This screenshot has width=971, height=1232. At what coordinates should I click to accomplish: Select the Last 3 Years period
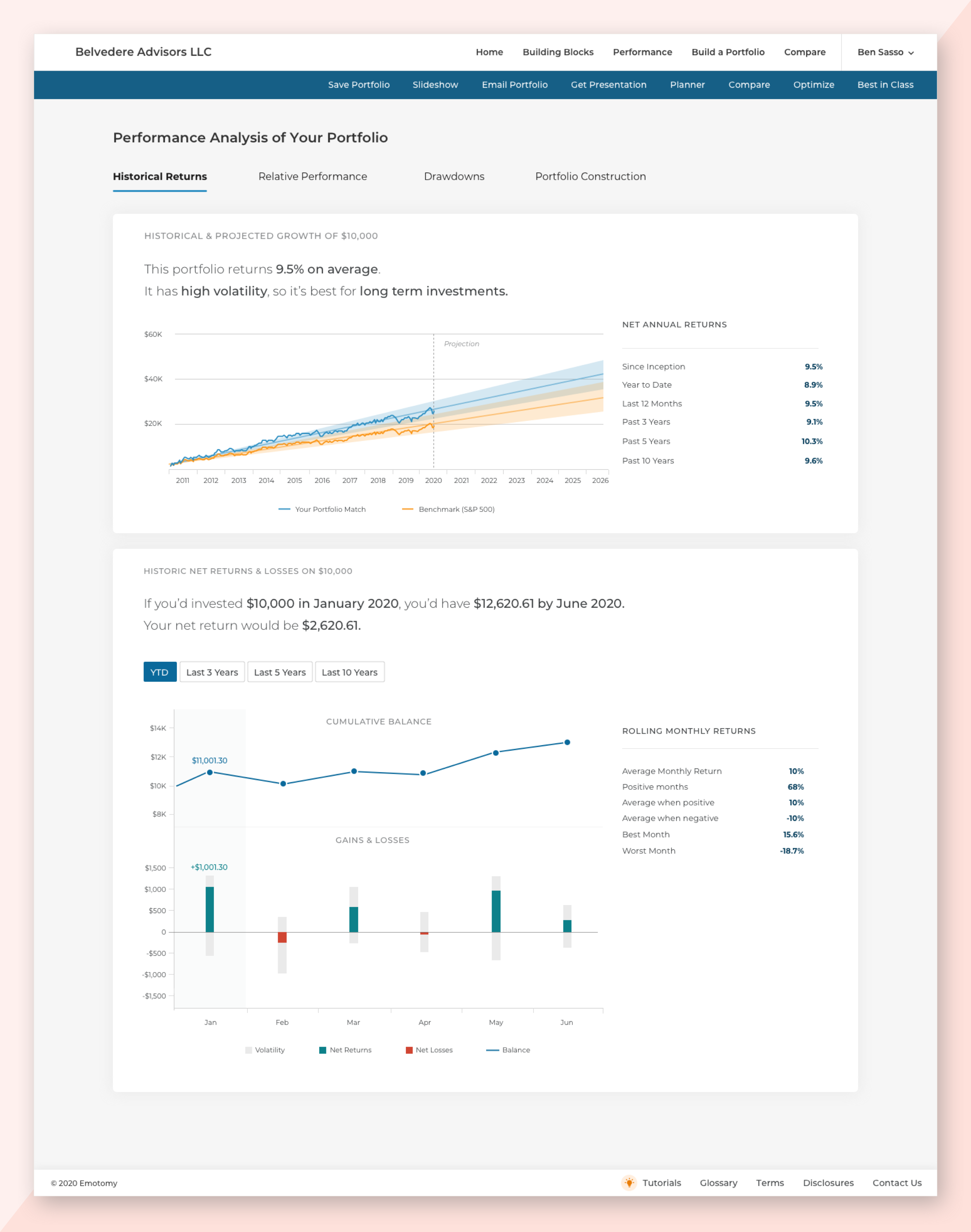[212, 672]
